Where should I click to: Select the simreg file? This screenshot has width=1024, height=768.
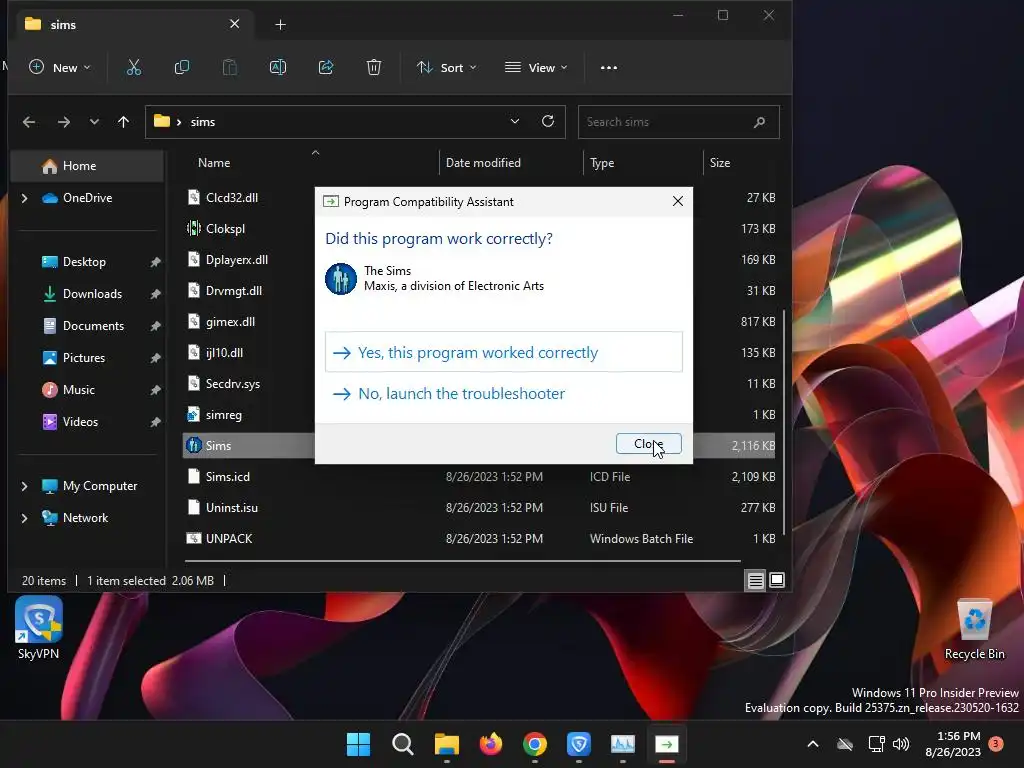[x=223, y=415]
